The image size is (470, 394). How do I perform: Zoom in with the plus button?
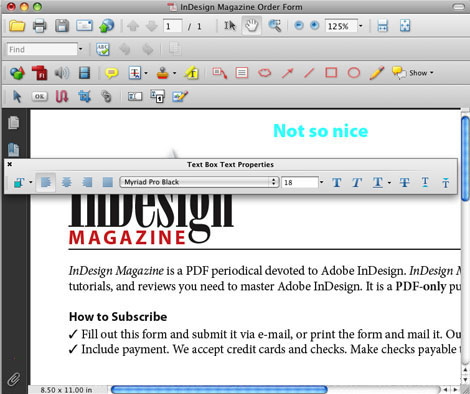314,26
